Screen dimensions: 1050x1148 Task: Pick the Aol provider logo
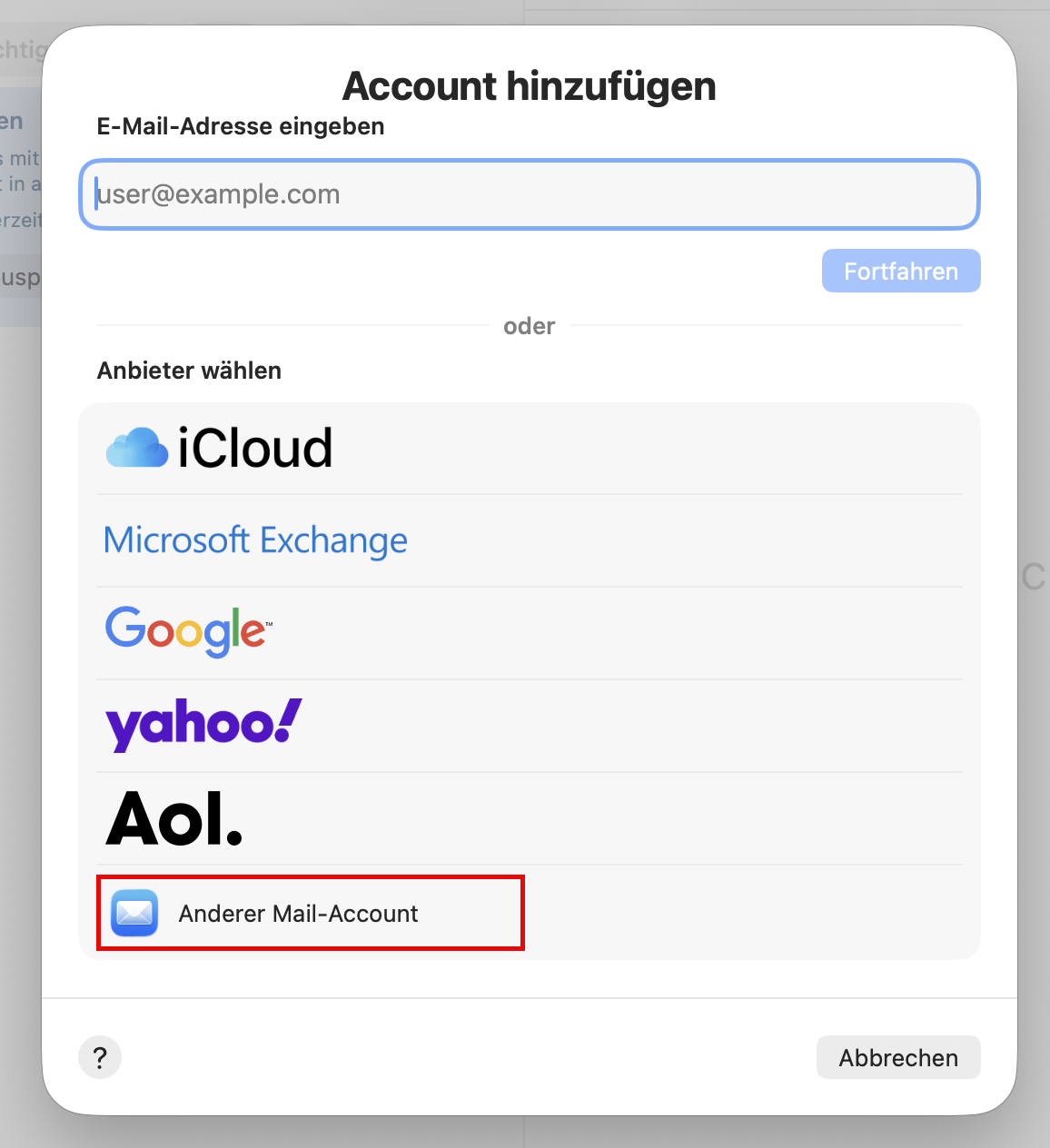click(x=173, y=818)
